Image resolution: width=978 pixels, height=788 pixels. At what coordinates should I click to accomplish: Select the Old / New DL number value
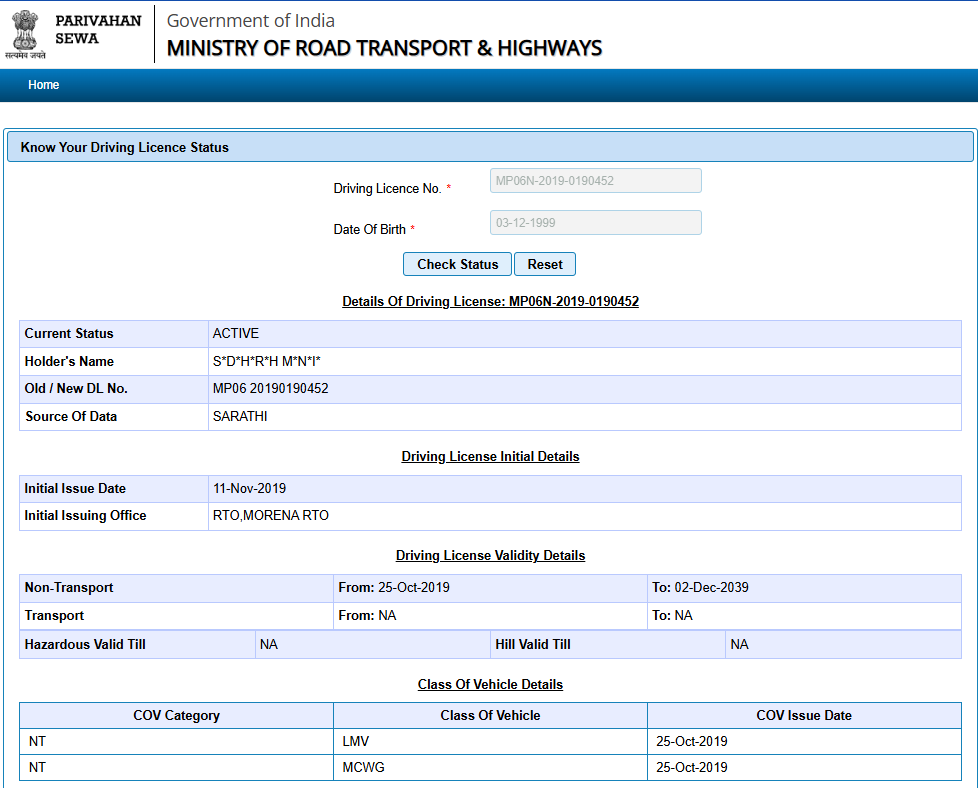pos(270,389)
